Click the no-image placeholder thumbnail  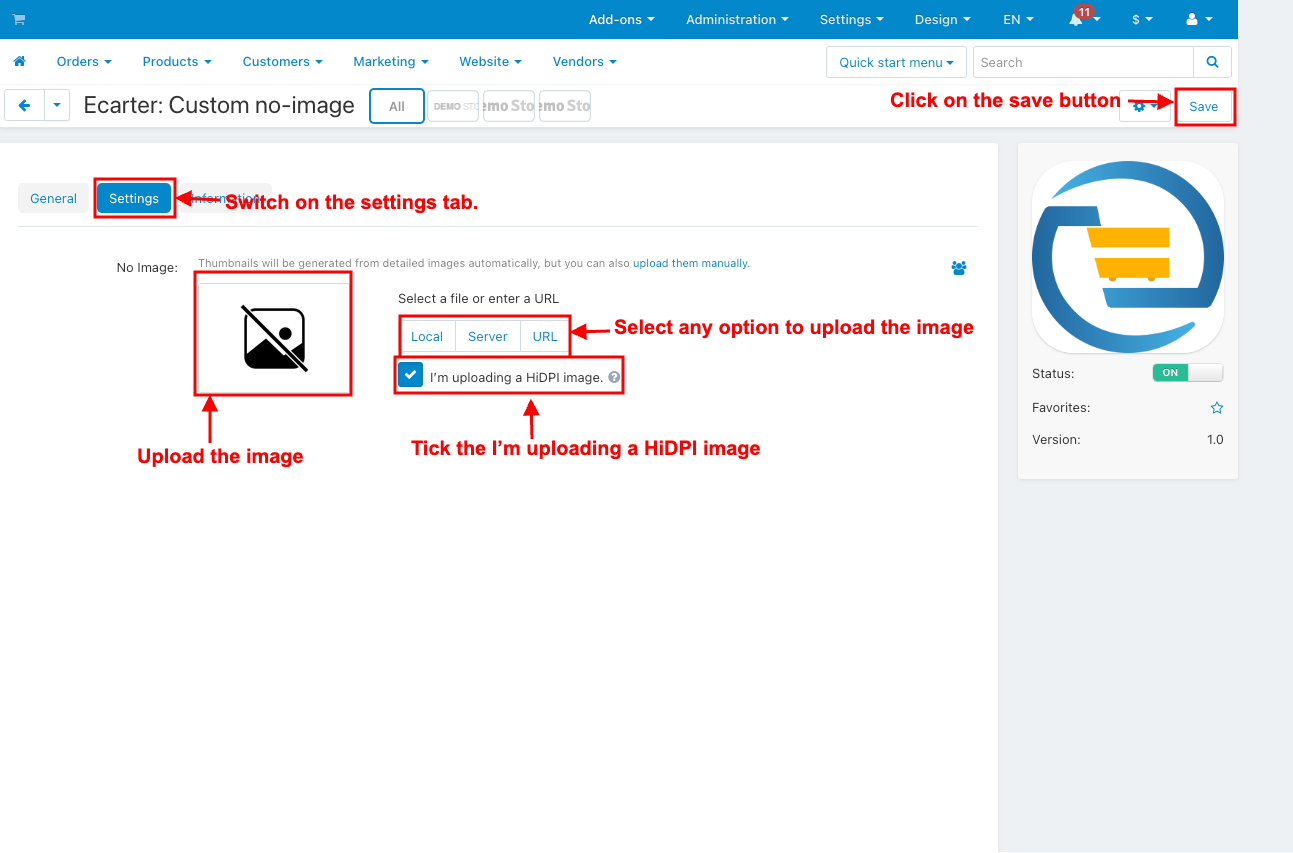[274, 338]
